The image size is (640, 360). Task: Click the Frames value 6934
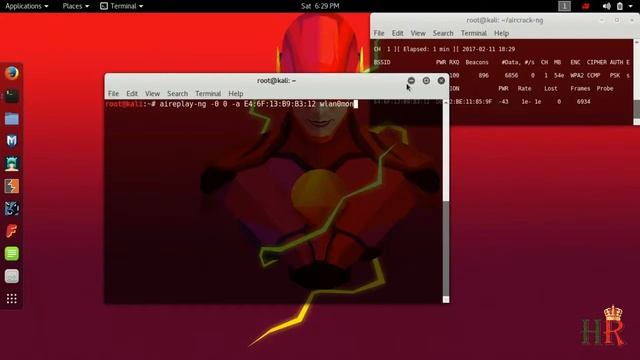(583, 102)
